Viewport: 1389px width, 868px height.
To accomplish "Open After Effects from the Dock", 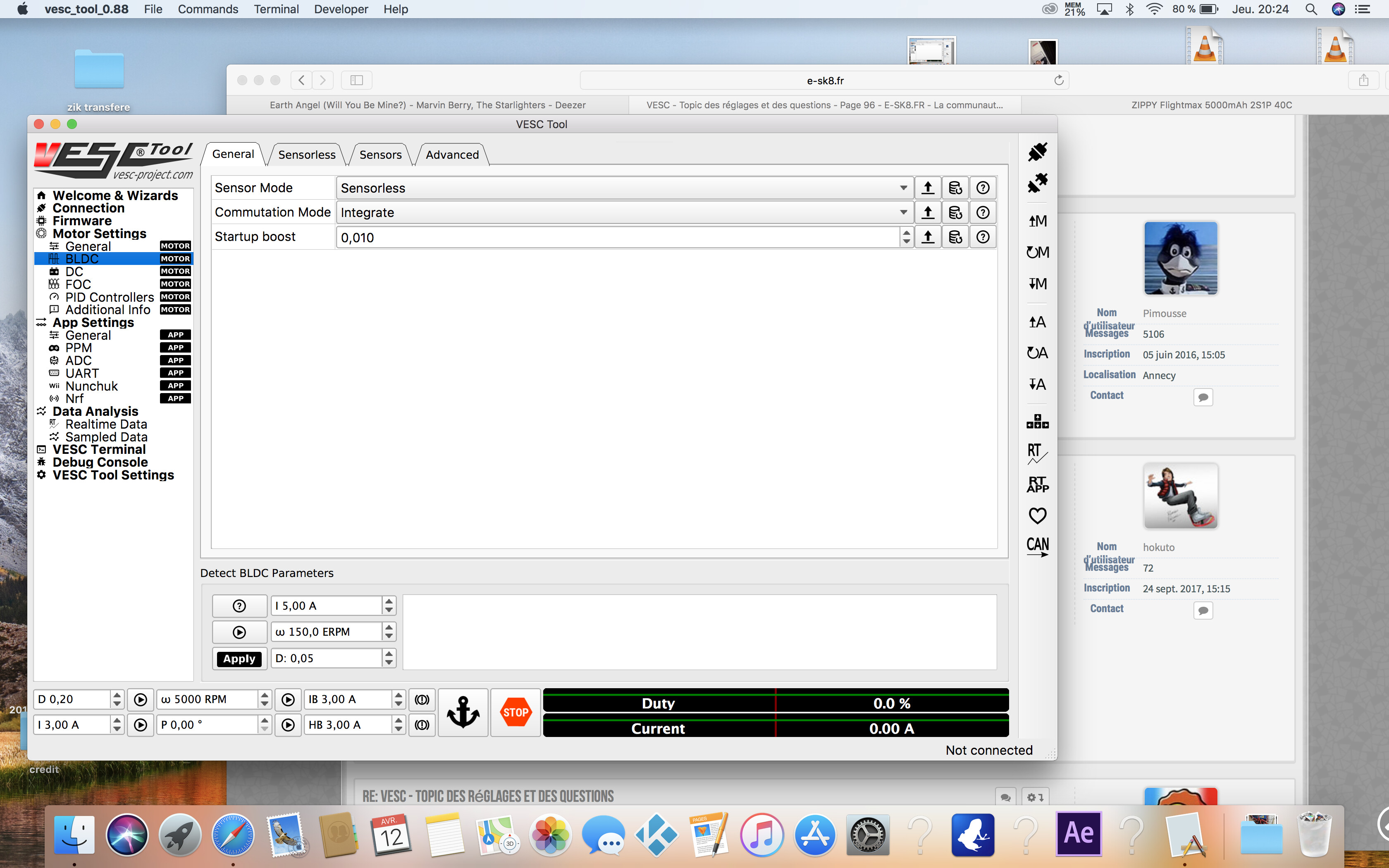I will tap(1079, 834).
